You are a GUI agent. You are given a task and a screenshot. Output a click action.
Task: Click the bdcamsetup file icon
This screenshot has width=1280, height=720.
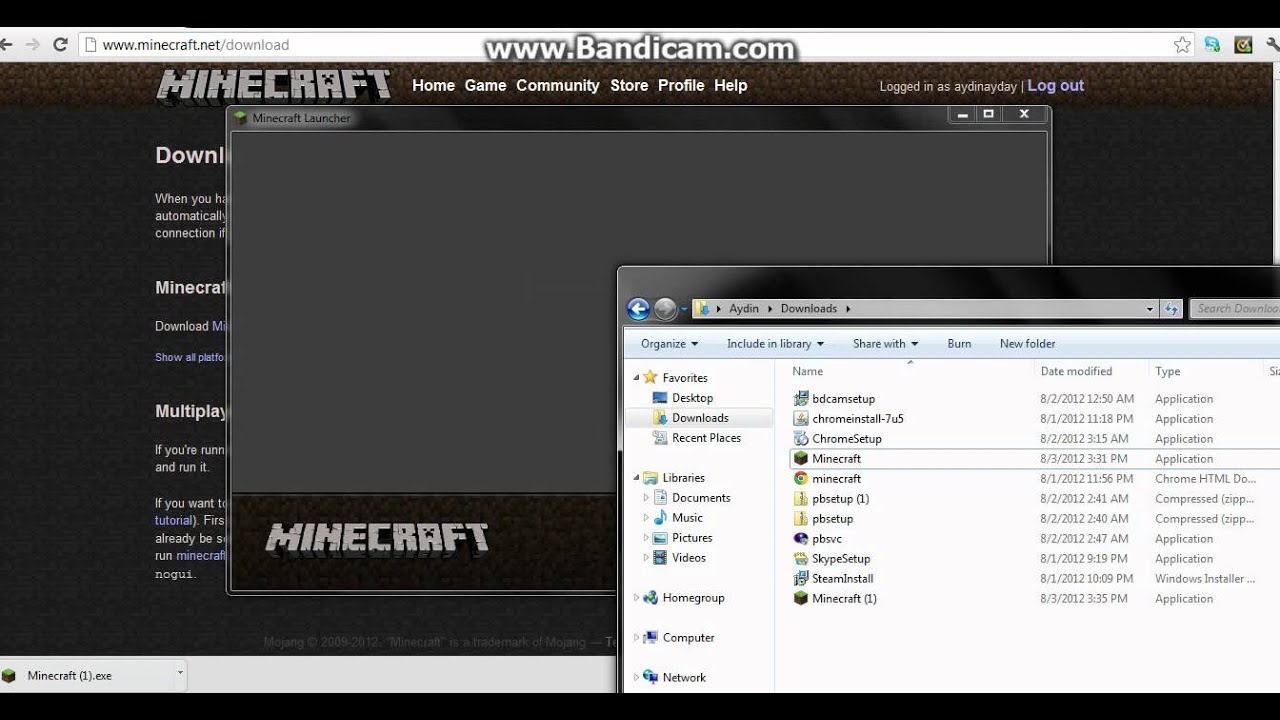coord(800,399)
